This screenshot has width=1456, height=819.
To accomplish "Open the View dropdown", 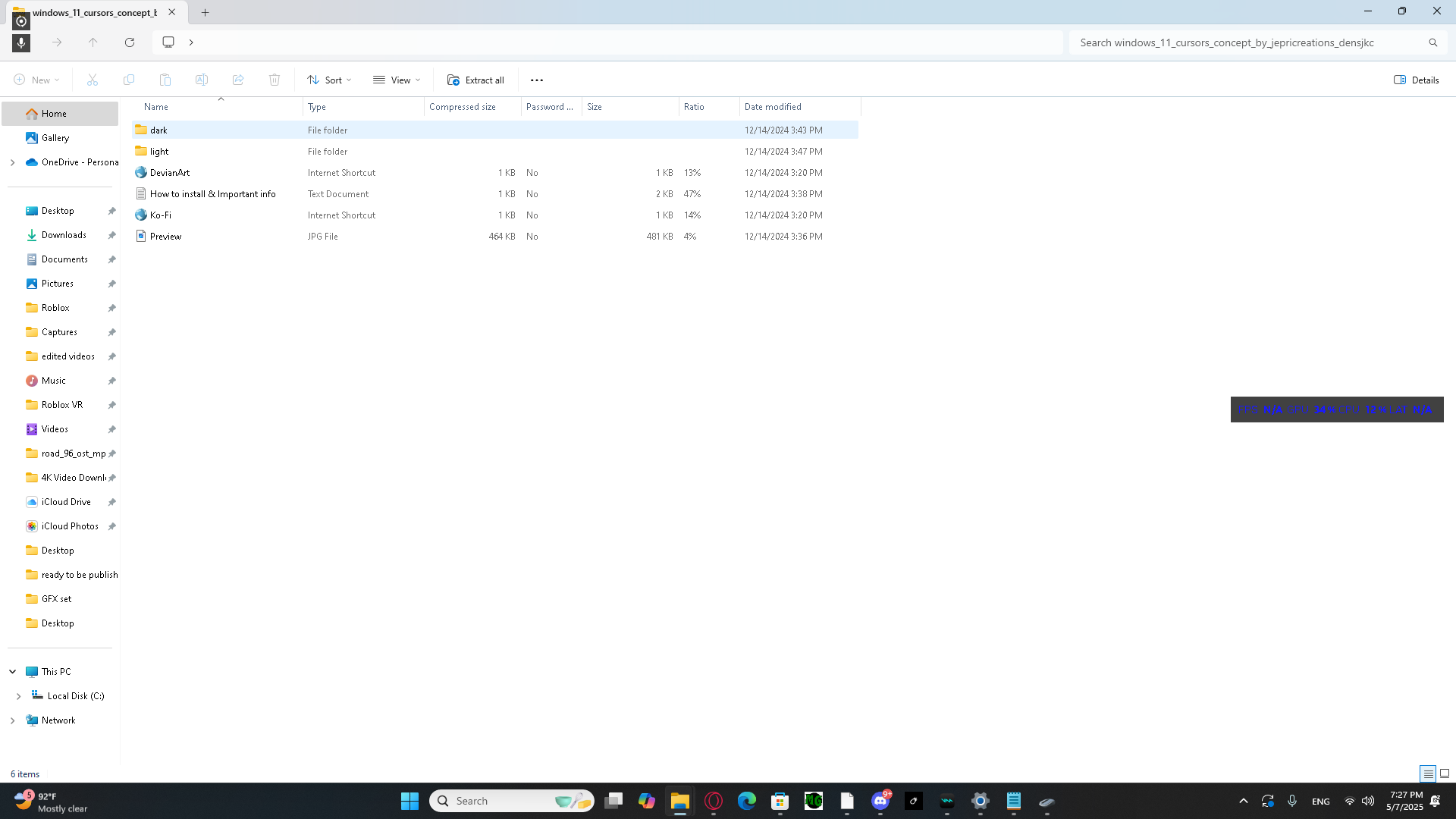I will [397, 80].
